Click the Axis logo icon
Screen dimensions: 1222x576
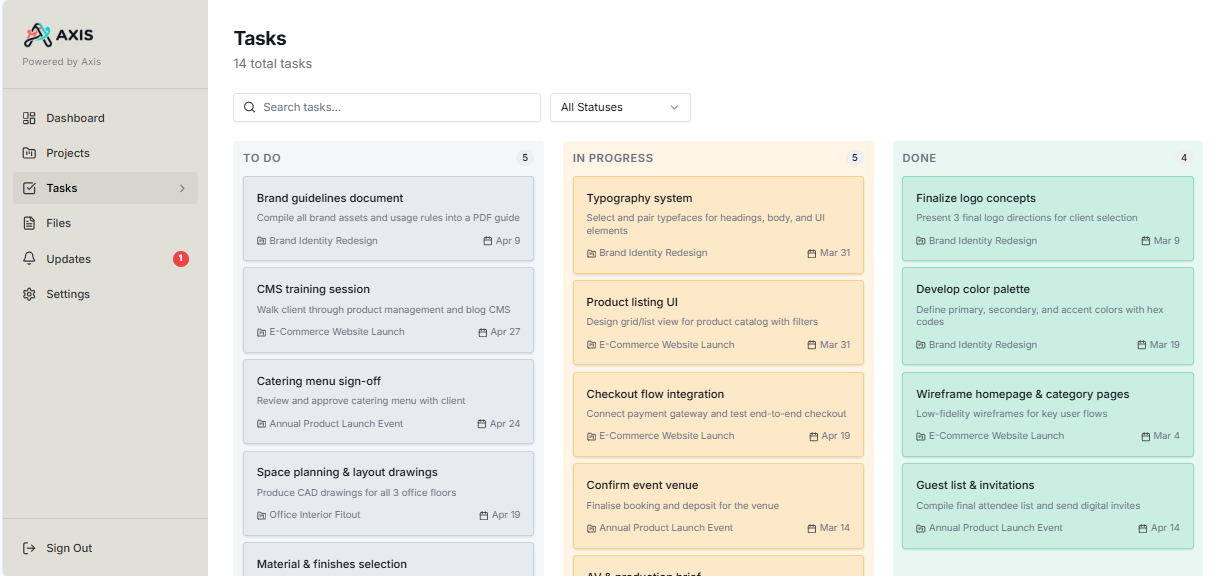click(37, 36)
